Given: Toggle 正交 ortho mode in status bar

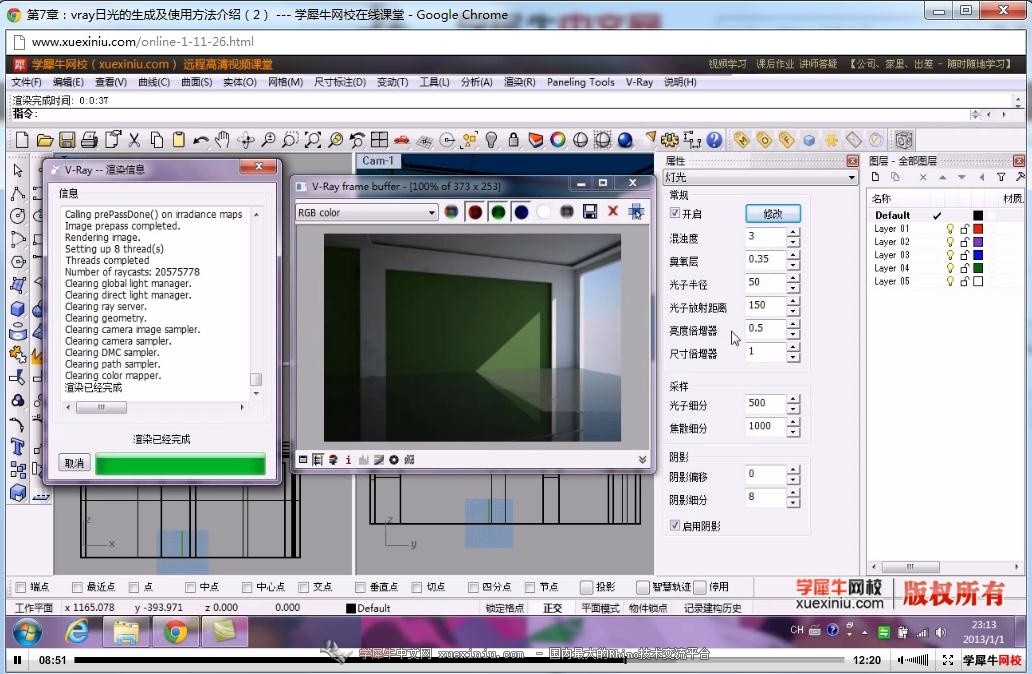Looking at the screenshot, I should (x=552, y=608).
